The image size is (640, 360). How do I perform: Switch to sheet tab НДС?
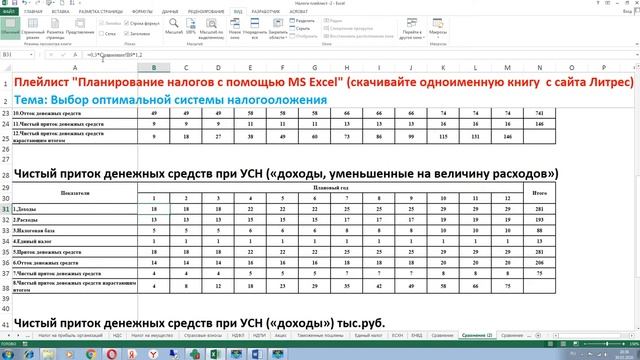[x=117, y=336]
